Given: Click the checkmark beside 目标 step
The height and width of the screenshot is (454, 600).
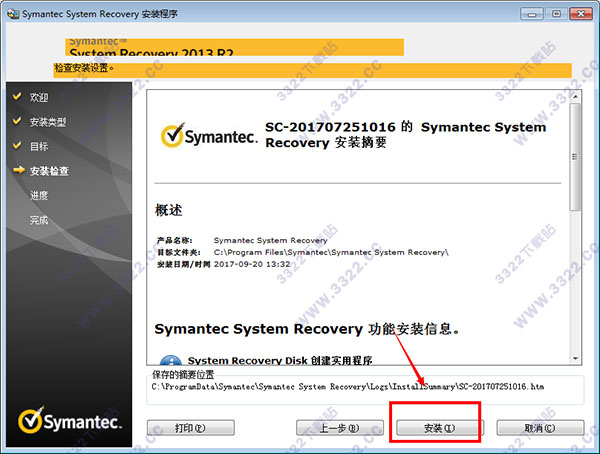Looking at the screenshot, I should [17, 145].
